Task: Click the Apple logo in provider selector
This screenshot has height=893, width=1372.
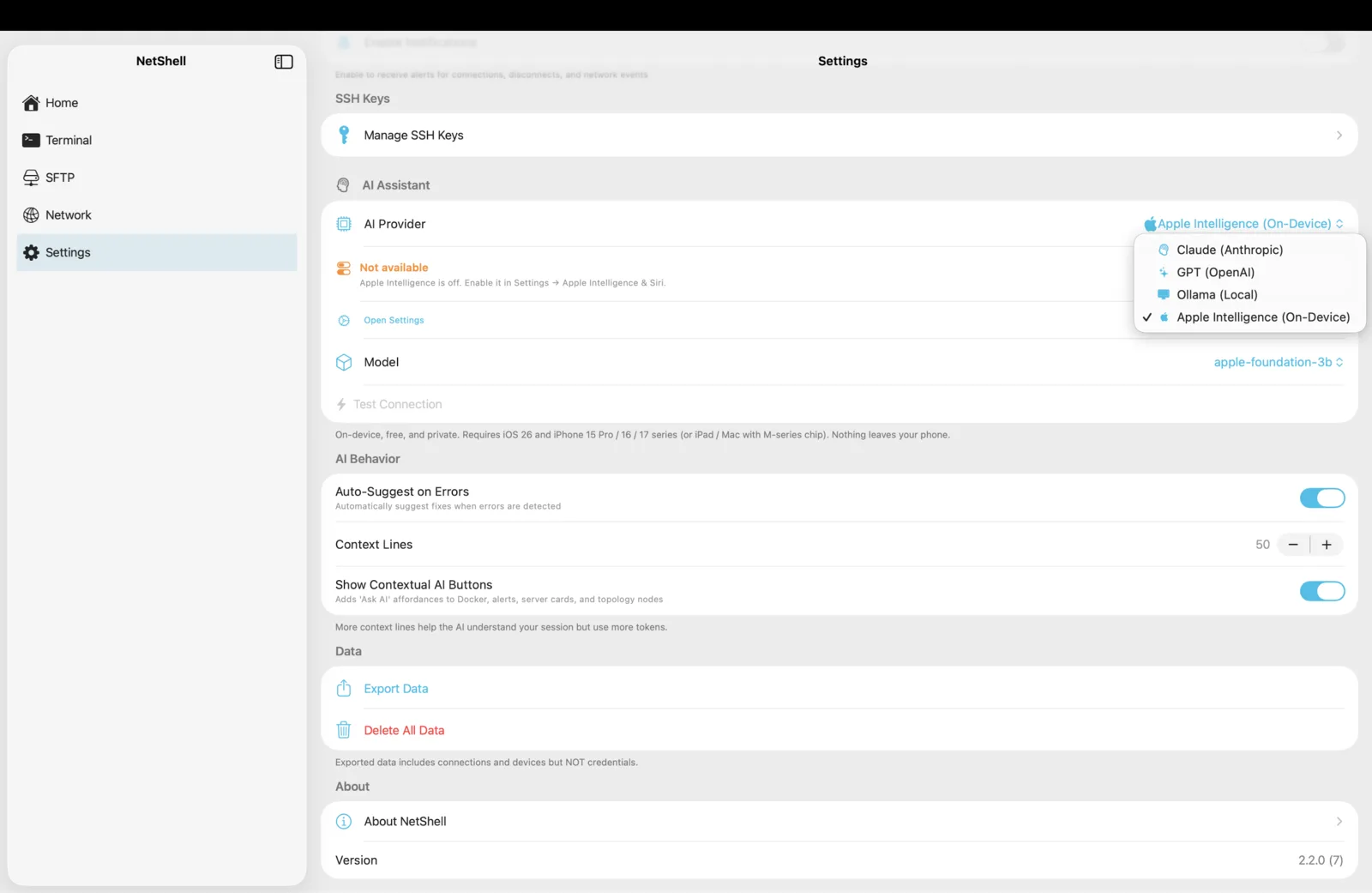Action: click(x=1150, y=224)
